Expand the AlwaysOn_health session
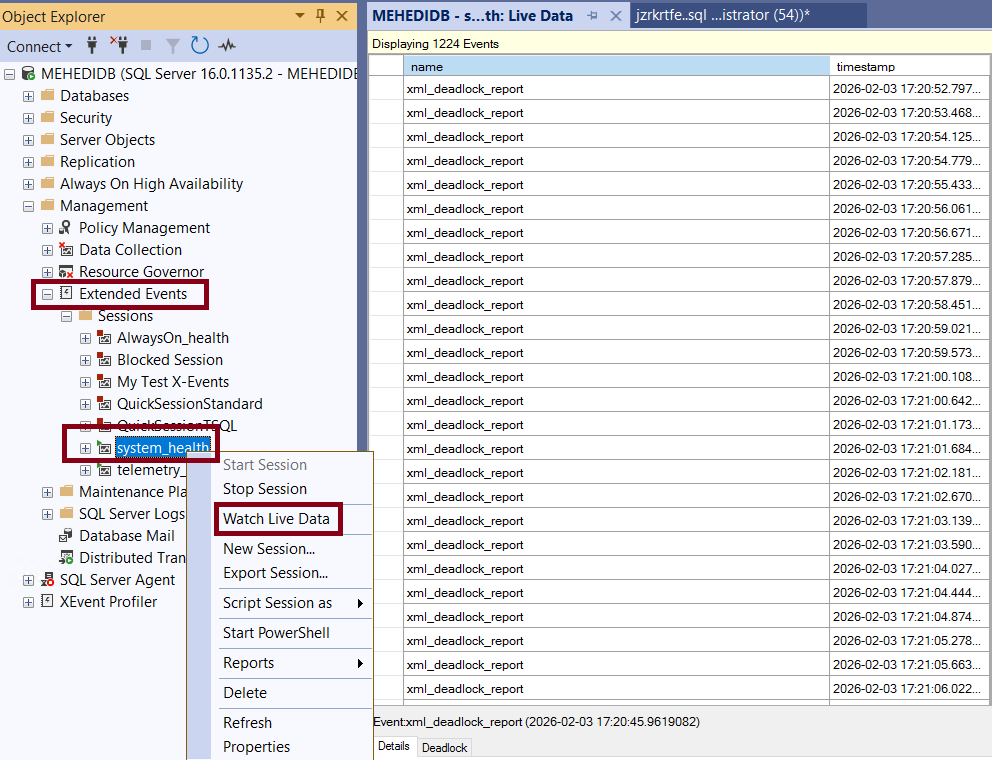 click(85, 338)
